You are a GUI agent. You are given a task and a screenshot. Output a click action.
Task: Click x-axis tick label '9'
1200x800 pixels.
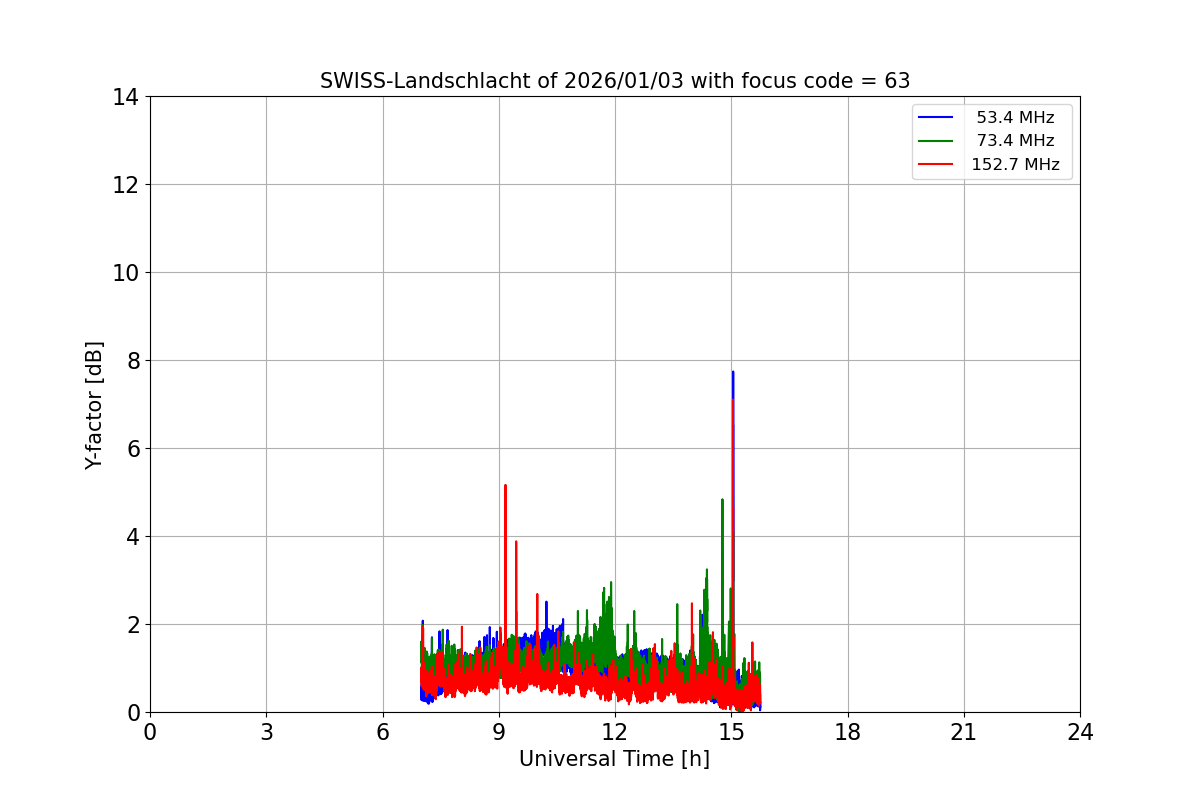click(x=499, y=732)
